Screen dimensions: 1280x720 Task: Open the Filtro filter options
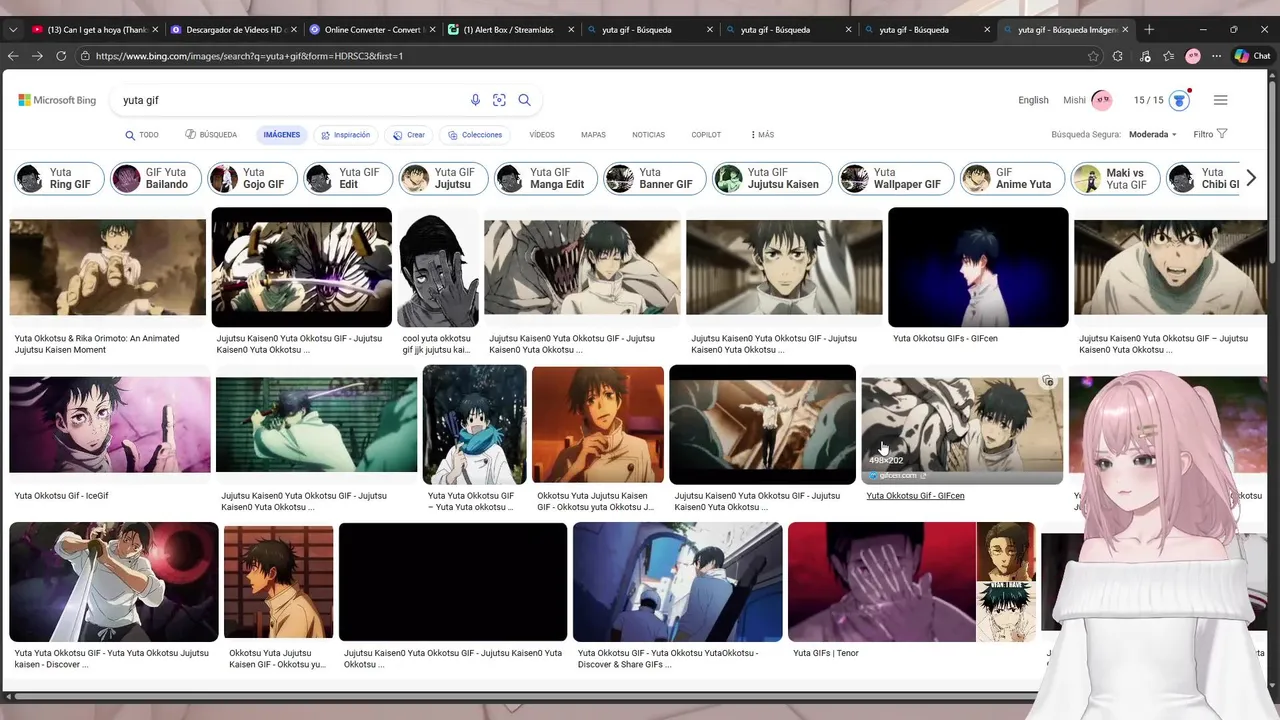coord(1210,134)
